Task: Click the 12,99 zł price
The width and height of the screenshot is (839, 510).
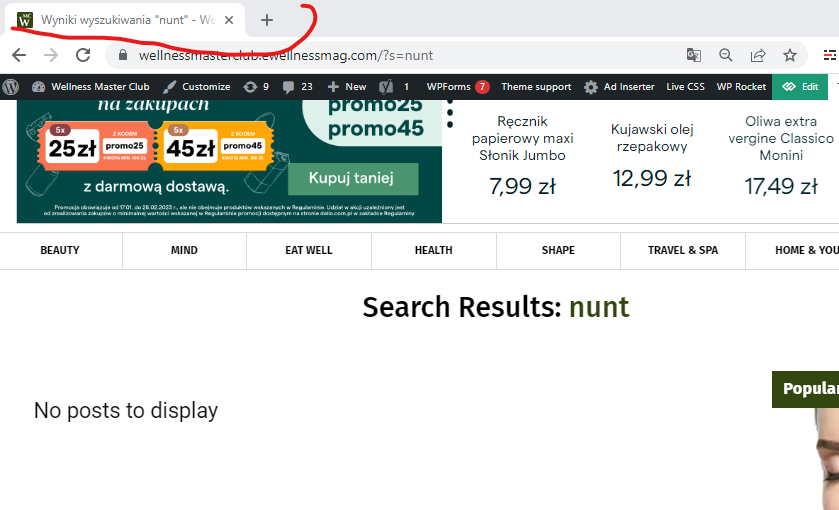Action: (x=652, y=178)
